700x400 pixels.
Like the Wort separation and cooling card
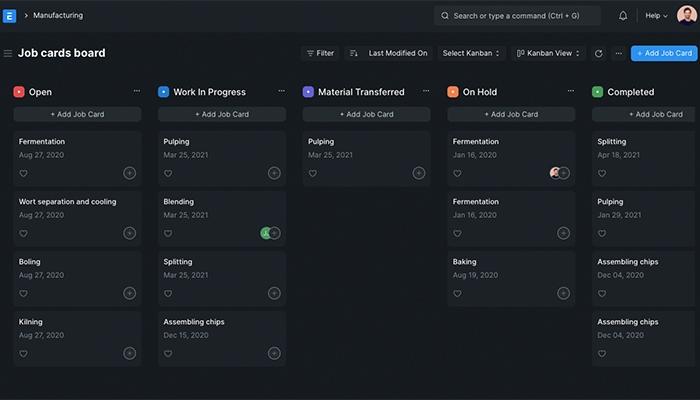(23, 233)
